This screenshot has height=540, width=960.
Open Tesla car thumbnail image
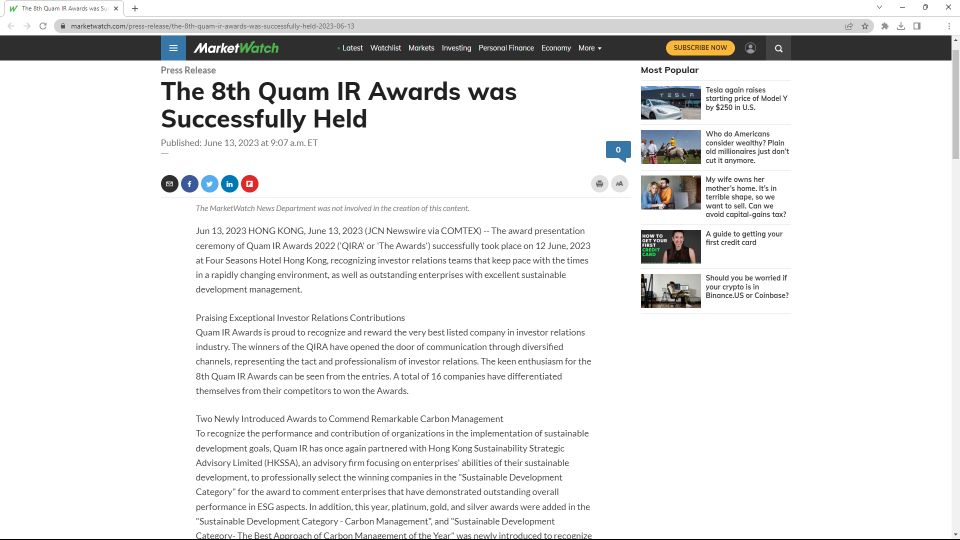[x=670, y=103]
